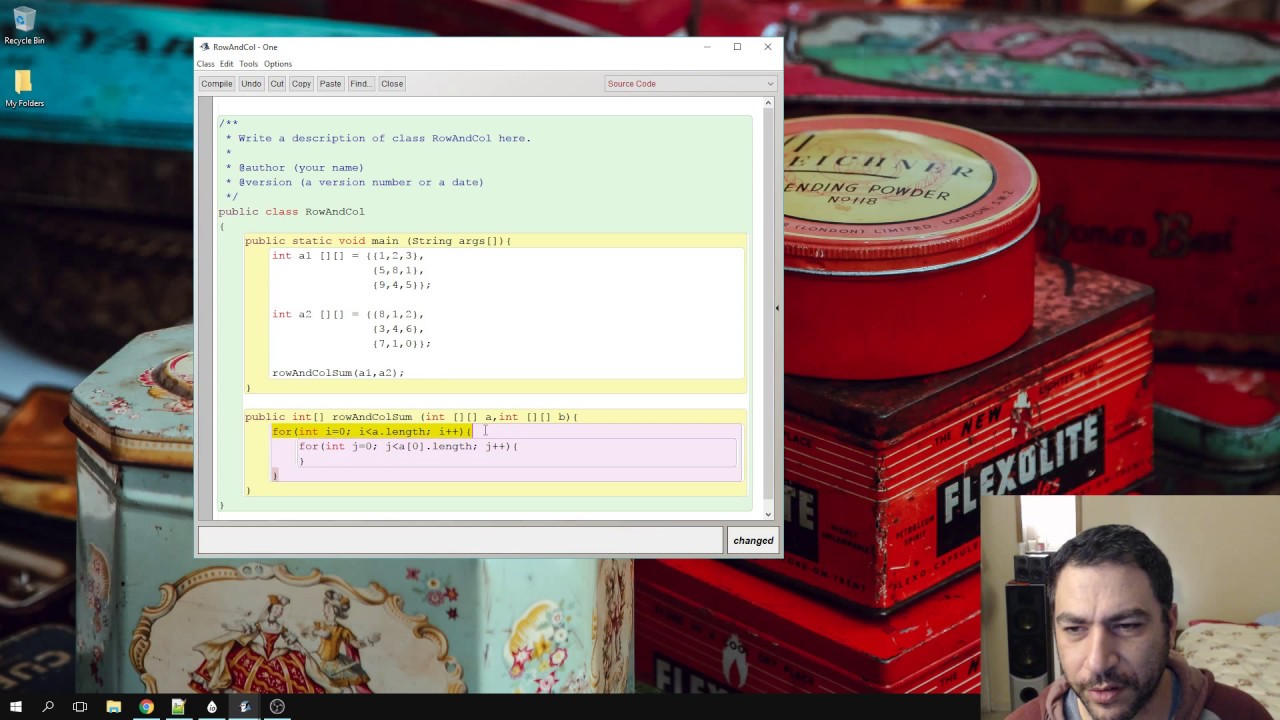Click the editor scrollbar up arrow
Screen dimensions: 1280x720
(768, 103)
